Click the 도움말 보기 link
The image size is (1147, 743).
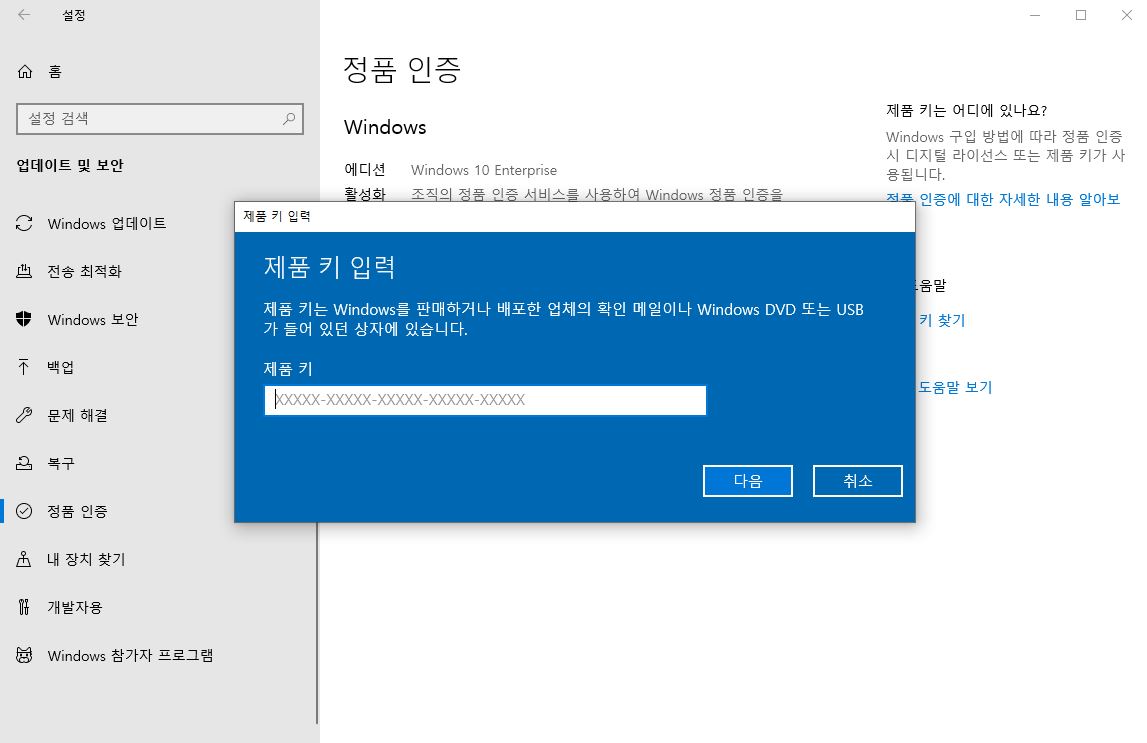(x=955, y=387)
